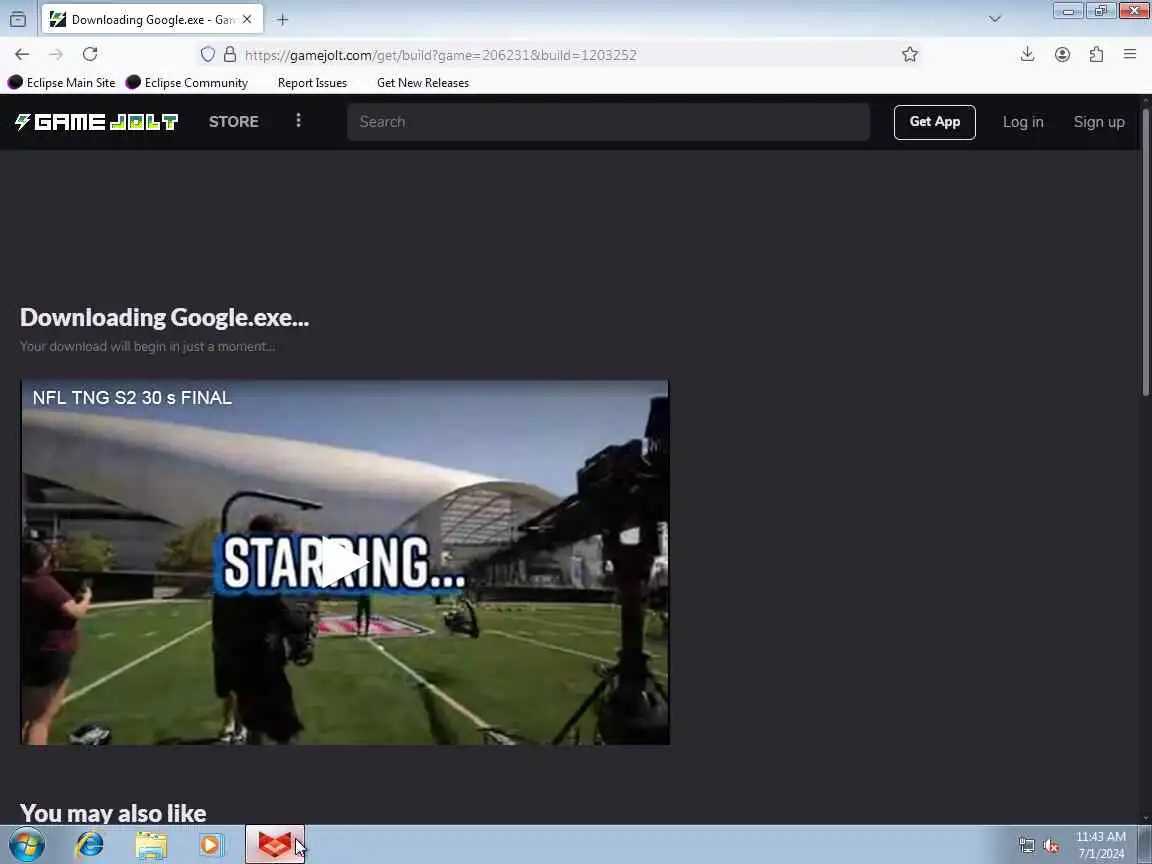Click the You may also like heading
1152x864 pixels.
113,813
